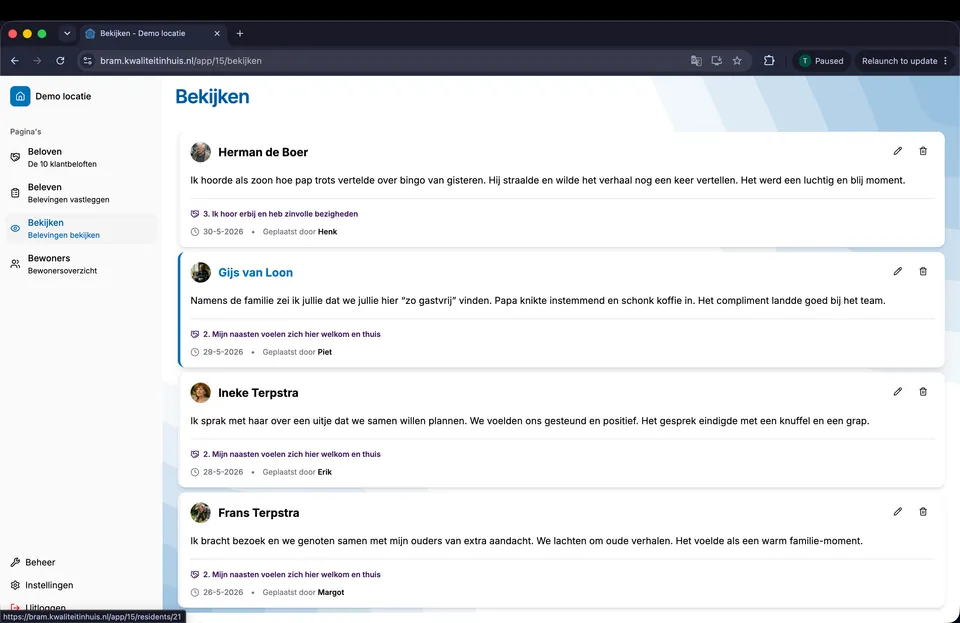The width and height of the screenshot is (960, 623).
Task: Click Ineke Terpstra's avatar photo
Action: [200, 392]
